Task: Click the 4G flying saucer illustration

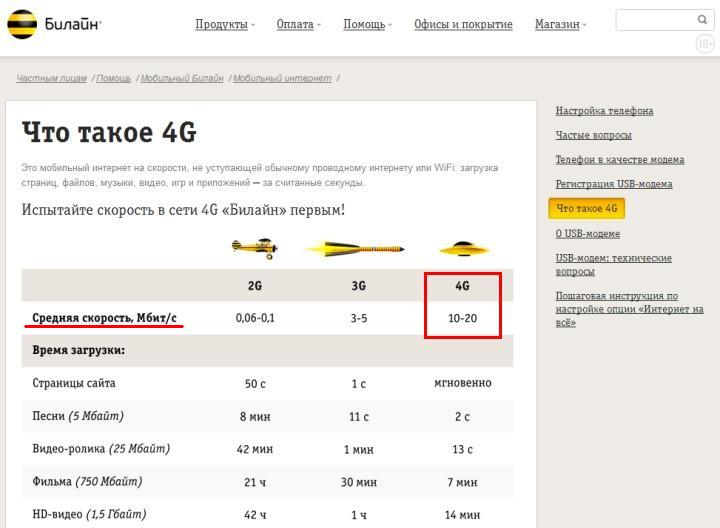Action: tap(464, 249)
